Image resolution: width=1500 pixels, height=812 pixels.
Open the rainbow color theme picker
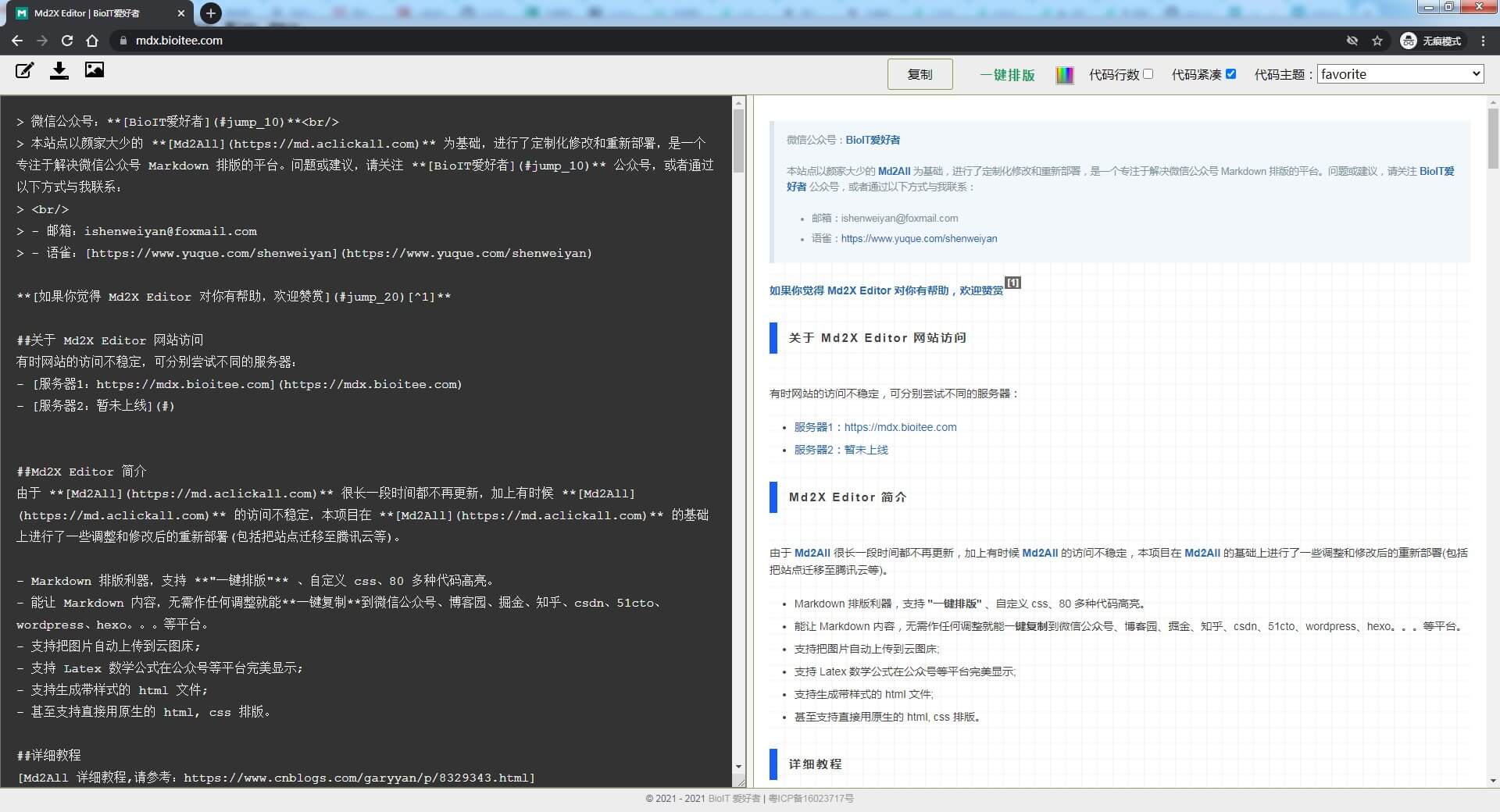click(x=1065, y=75)
